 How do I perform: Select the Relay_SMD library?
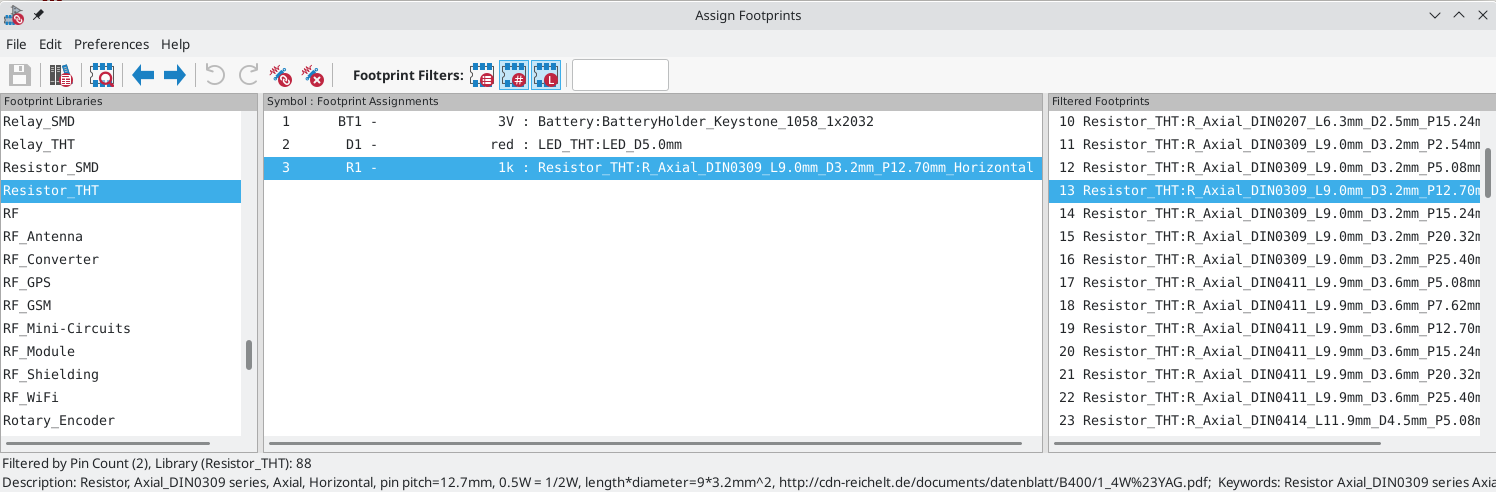(x=120, y=121)
